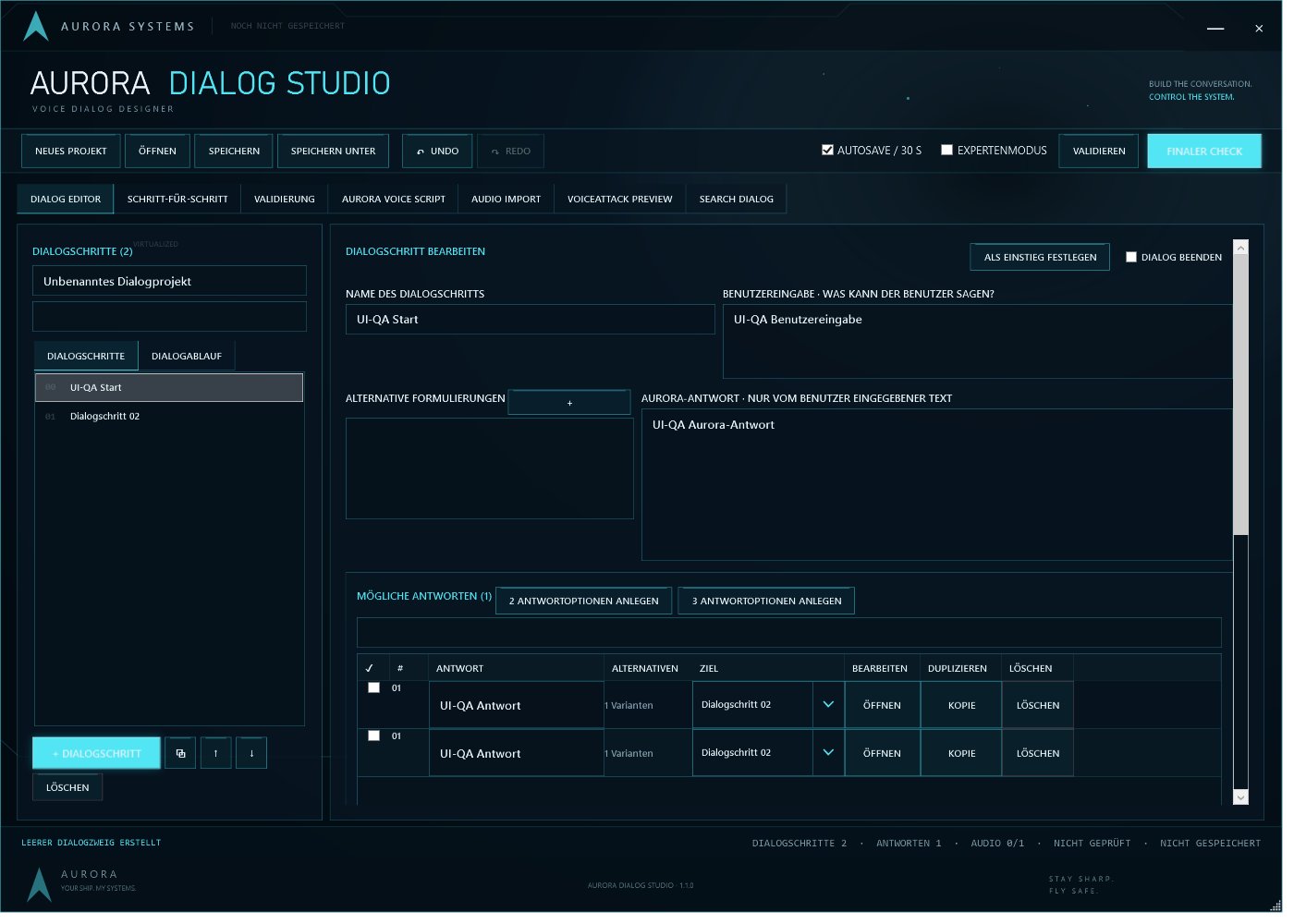Select the Dialogschritte sub-tab
Viewport: 1294px width, 924px height.
click(x=86, y=356)
